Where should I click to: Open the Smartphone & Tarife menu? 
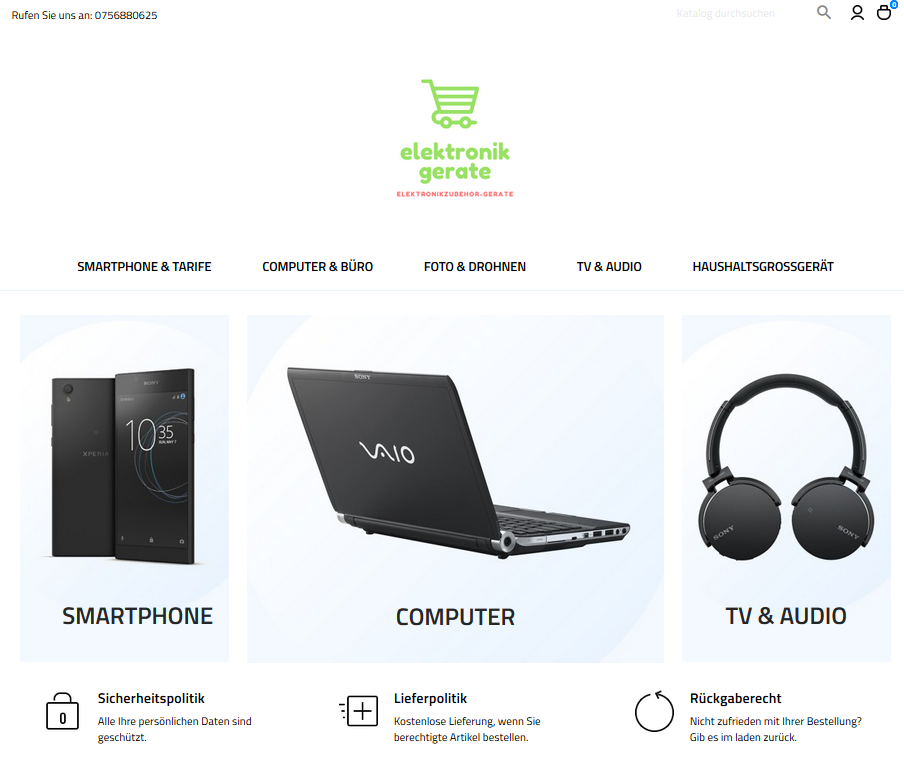144,267
